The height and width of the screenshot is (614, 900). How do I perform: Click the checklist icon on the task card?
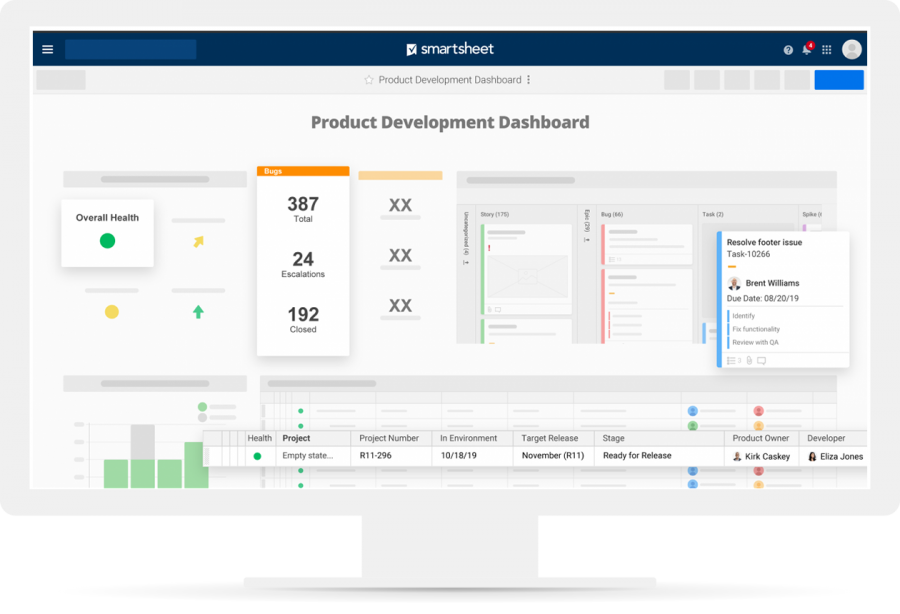point(731,361)
